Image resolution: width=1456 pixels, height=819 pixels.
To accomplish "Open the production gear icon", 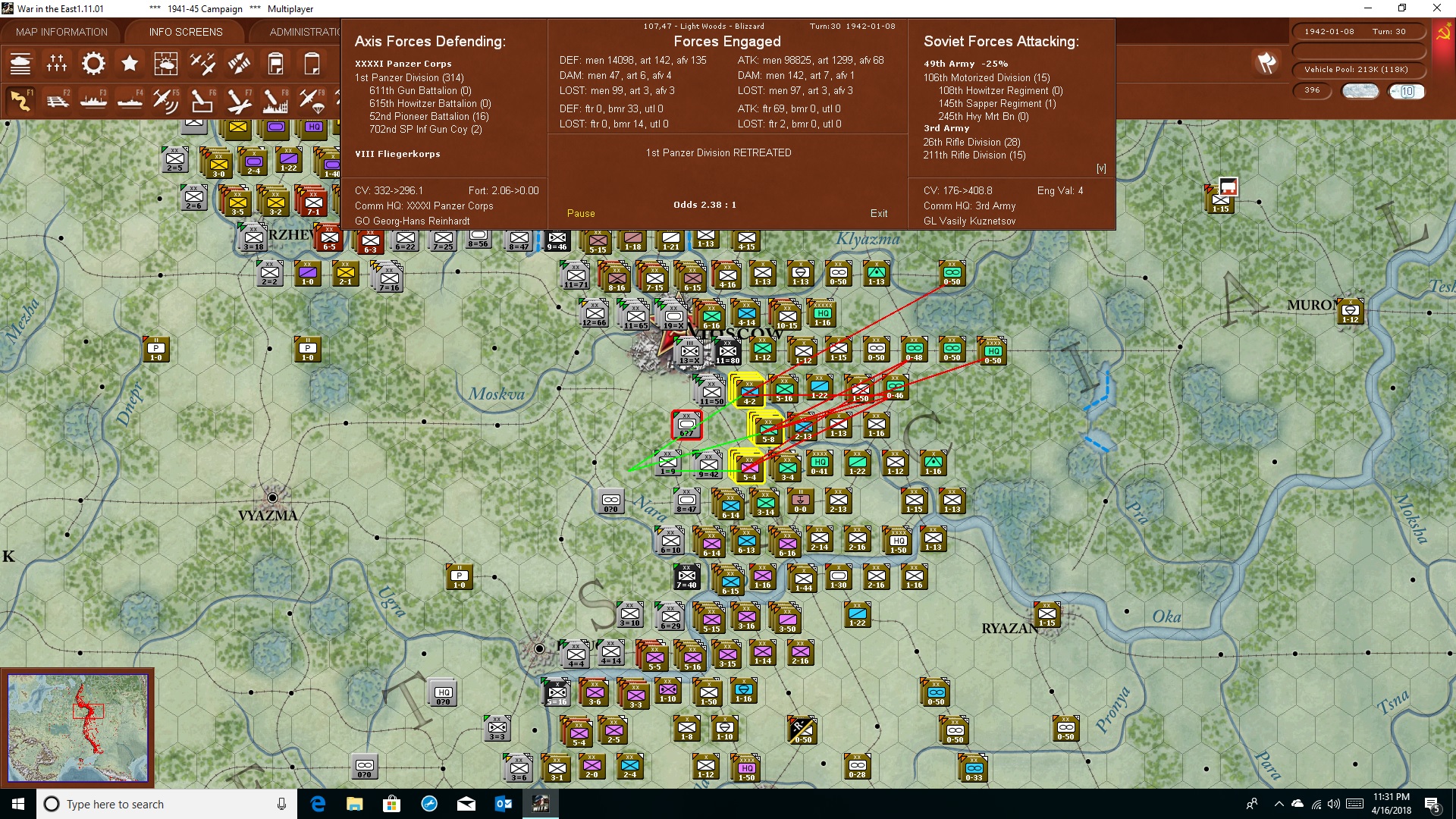I will tap(93, 64).
